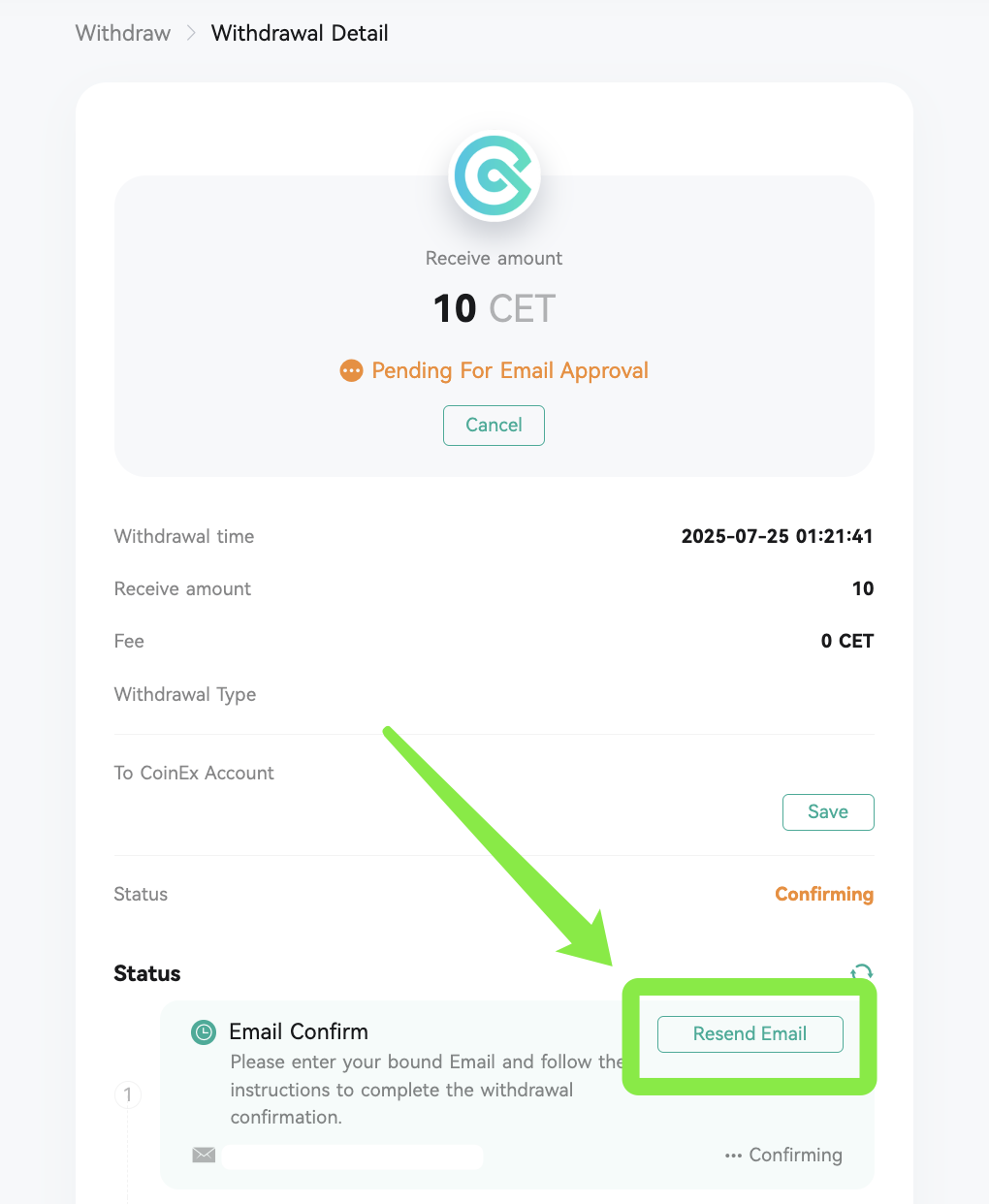Select the Withdrawal time value
Viewport: 989px width, 1204px height.
tap(777, 535)
